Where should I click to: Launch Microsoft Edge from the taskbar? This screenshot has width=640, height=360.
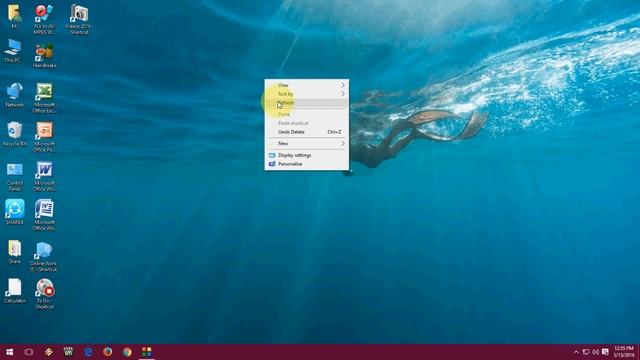click(x=88, y=352)
